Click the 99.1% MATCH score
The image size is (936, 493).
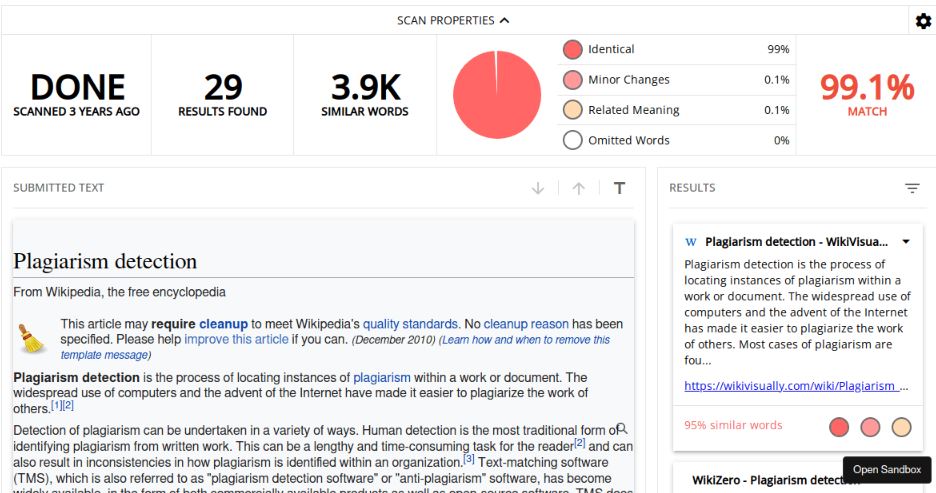tap(867, 95)
